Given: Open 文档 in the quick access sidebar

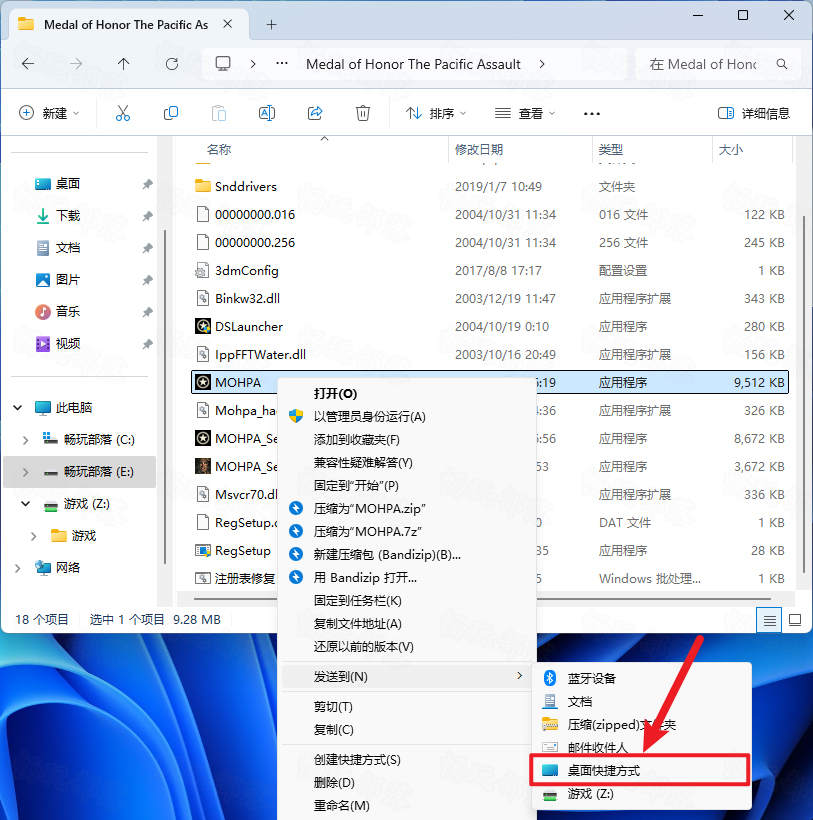Looking at the screenshot, I should (x=68, y=247).
